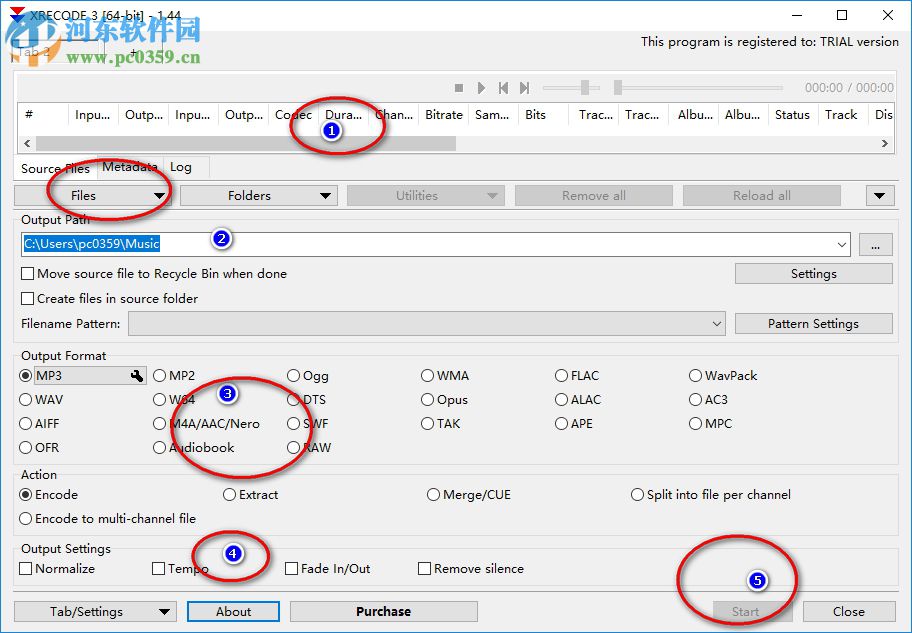This screenshot has width=912, height=633.
Task: Pick WavPack output format
Action: click(x=695, y=376)
